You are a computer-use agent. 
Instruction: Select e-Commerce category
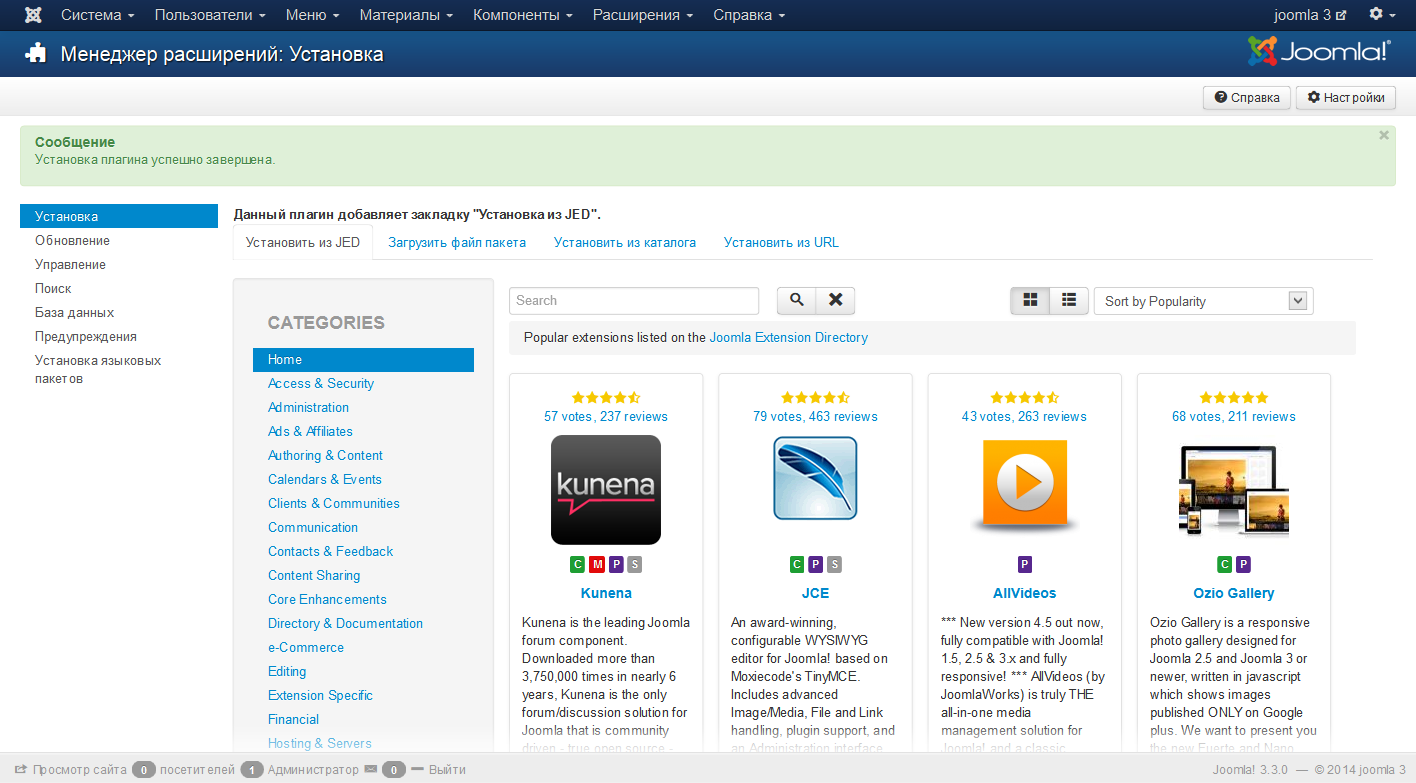pyautogui.click(x=306, y=648)
